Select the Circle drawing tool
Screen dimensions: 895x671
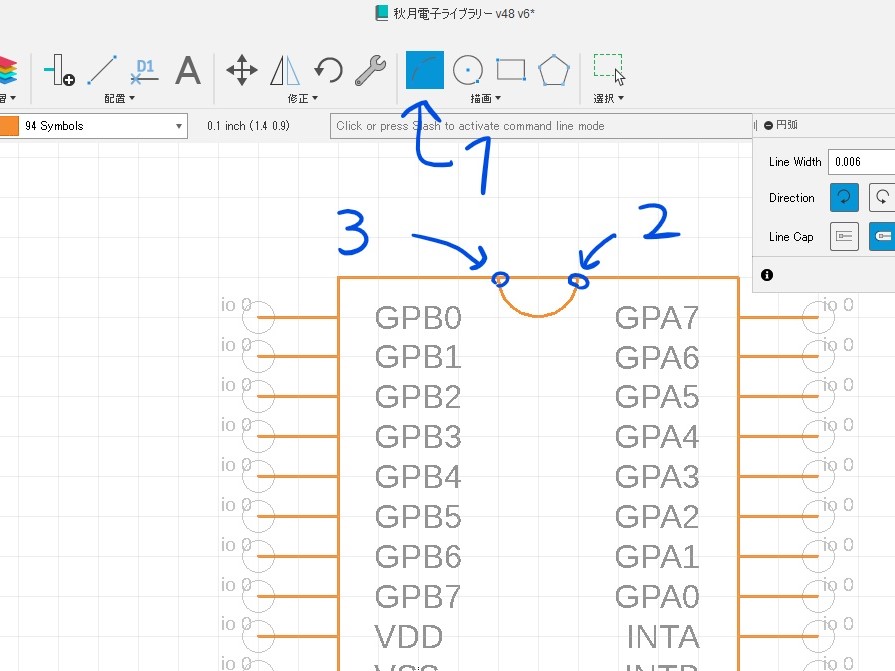(467, 70)
